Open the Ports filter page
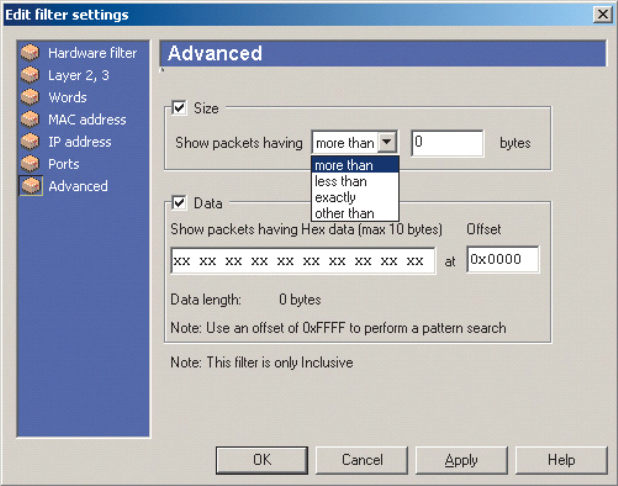Image resolution: width=618 pixels, height=486 pixels. [63, 164]
